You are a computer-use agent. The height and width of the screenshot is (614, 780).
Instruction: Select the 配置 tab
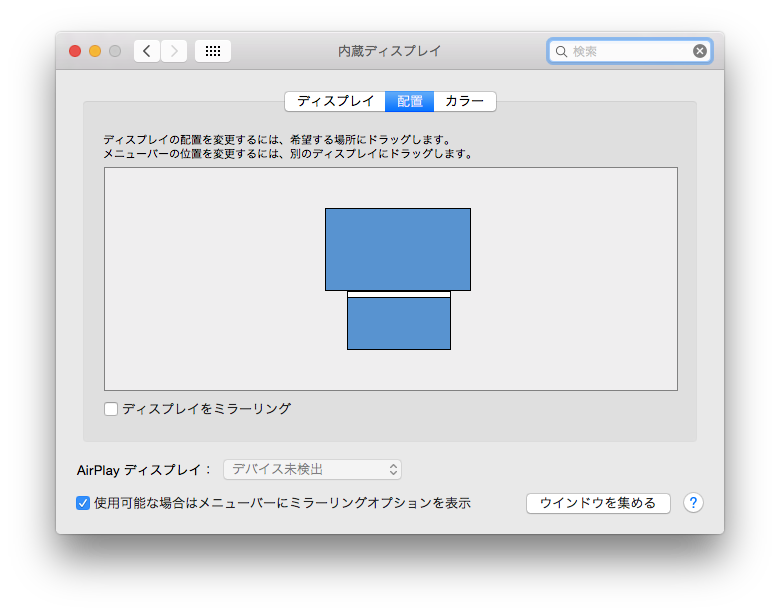(409, 102)
